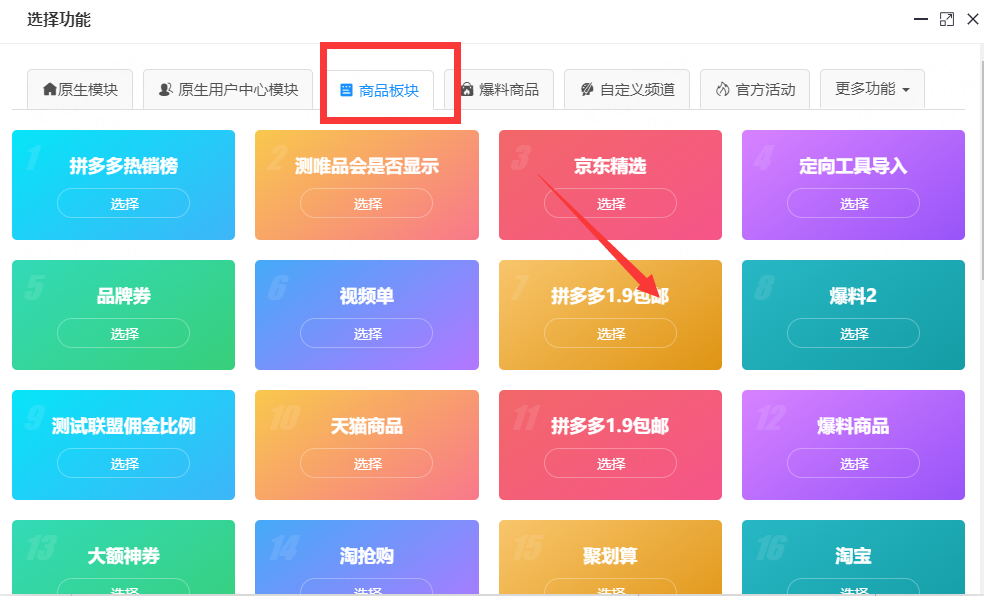The height and width of the screenshot is (596, 984).
Task: Click 选择 on card 12 爆料商品
Action: click(x=853, y=463)
